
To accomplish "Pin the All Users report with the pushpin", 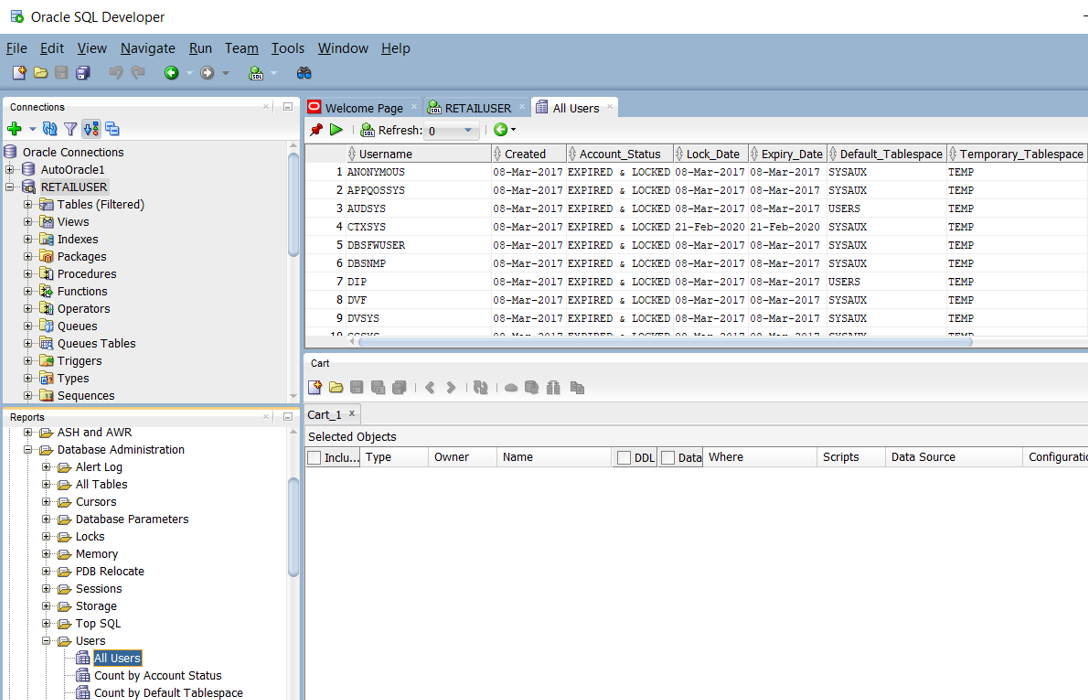I will click(316, 130).
